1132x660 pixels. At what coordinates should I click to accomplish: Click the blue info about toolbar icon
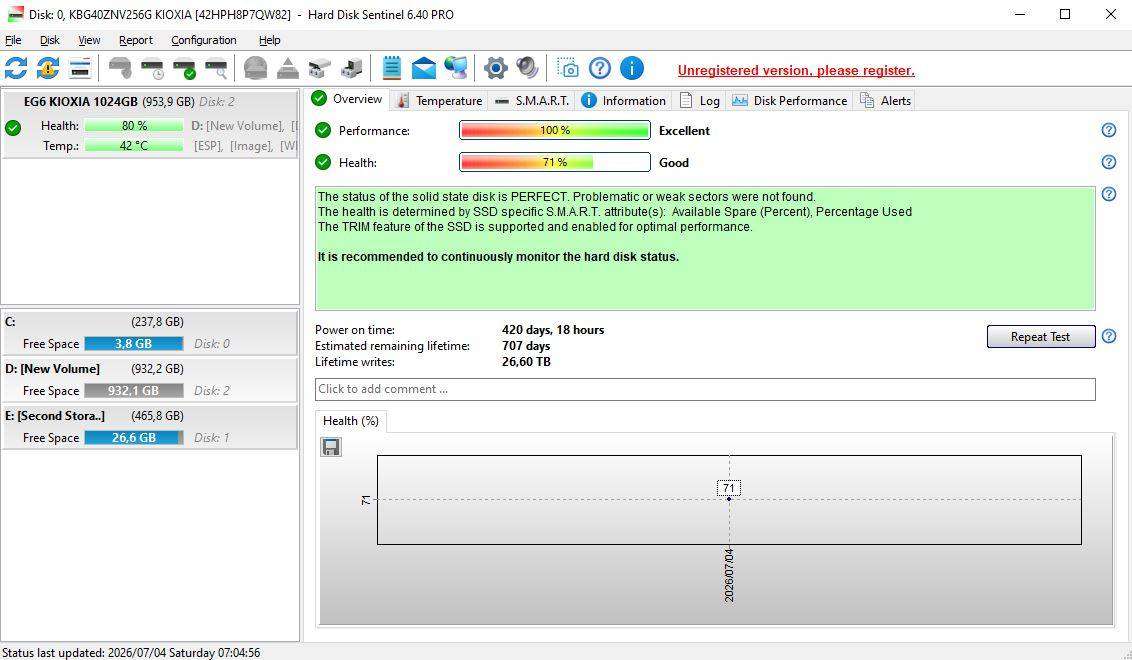coord(632,69)
